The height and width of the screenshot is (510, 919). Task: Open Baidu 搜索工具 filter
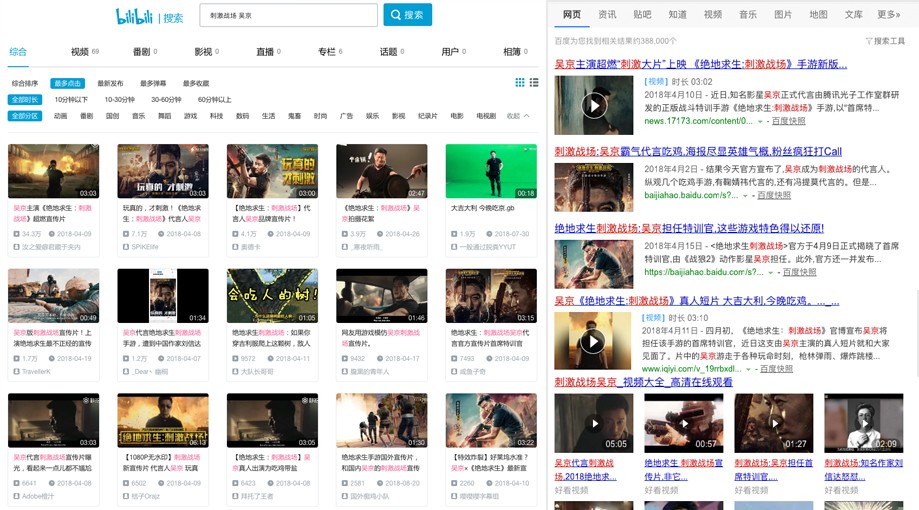click(886, 41)
